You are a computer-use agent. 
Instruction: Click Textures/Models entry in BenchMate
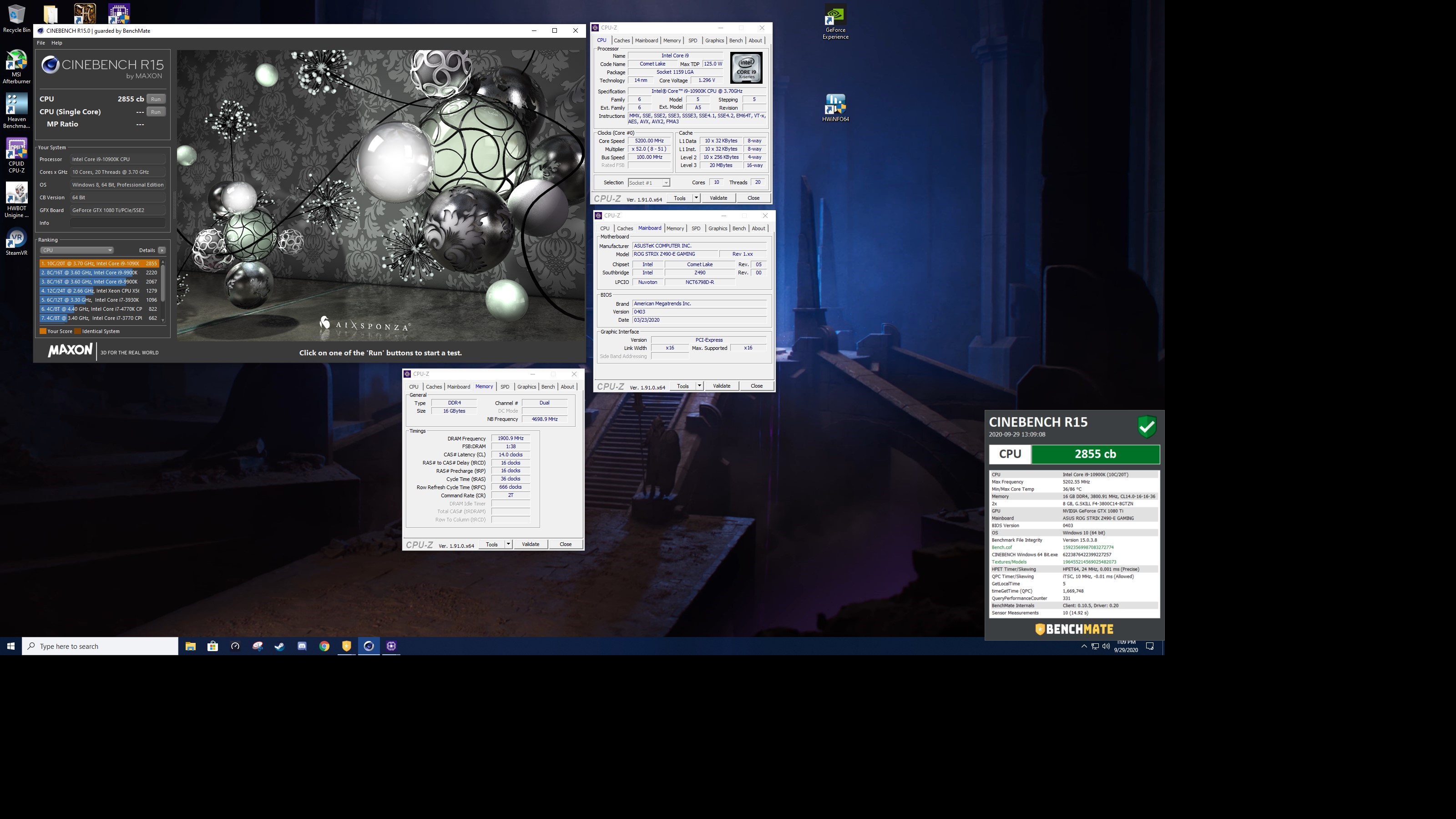tap(1074, 562)
